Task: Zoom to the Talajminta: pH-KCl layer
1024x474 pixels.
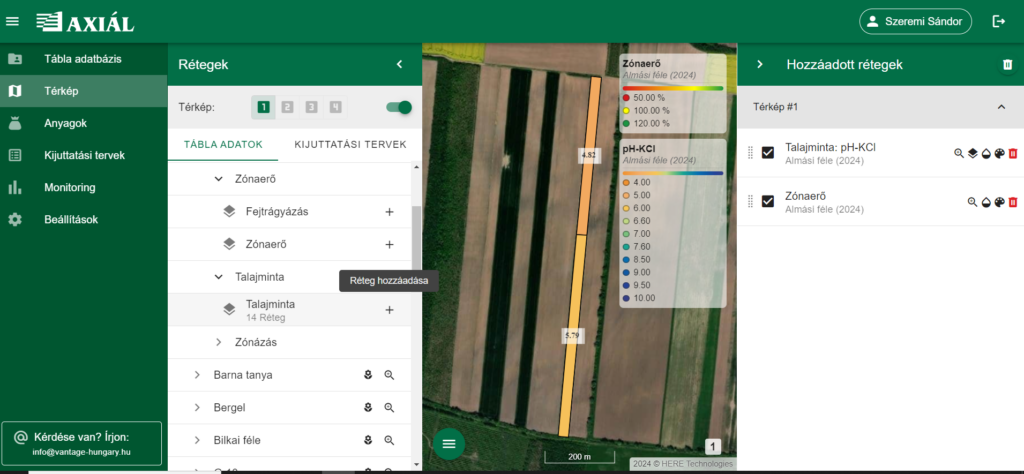Action: click(958, 153)
